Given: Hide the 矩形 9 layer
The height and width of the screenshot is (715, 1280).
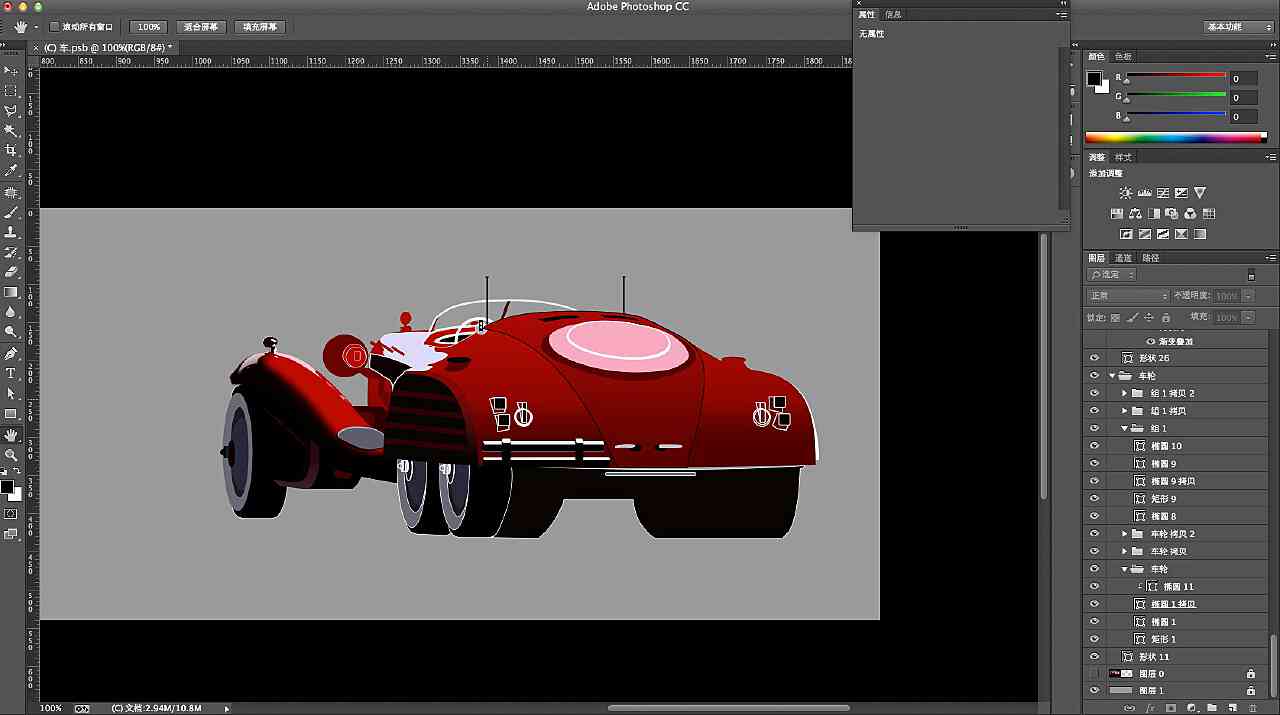Looking at the screenshot, I should 1094,498.
